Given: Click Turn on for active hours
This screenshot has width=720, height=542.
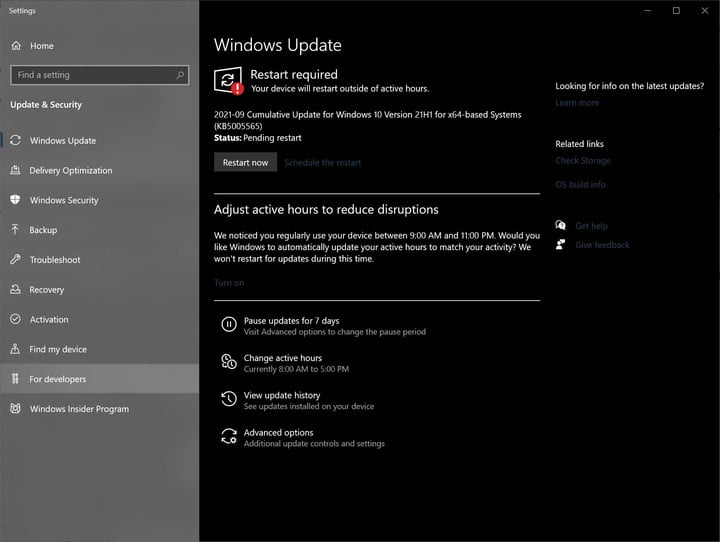Looking at the screenshot, I should tap(229, 282).
